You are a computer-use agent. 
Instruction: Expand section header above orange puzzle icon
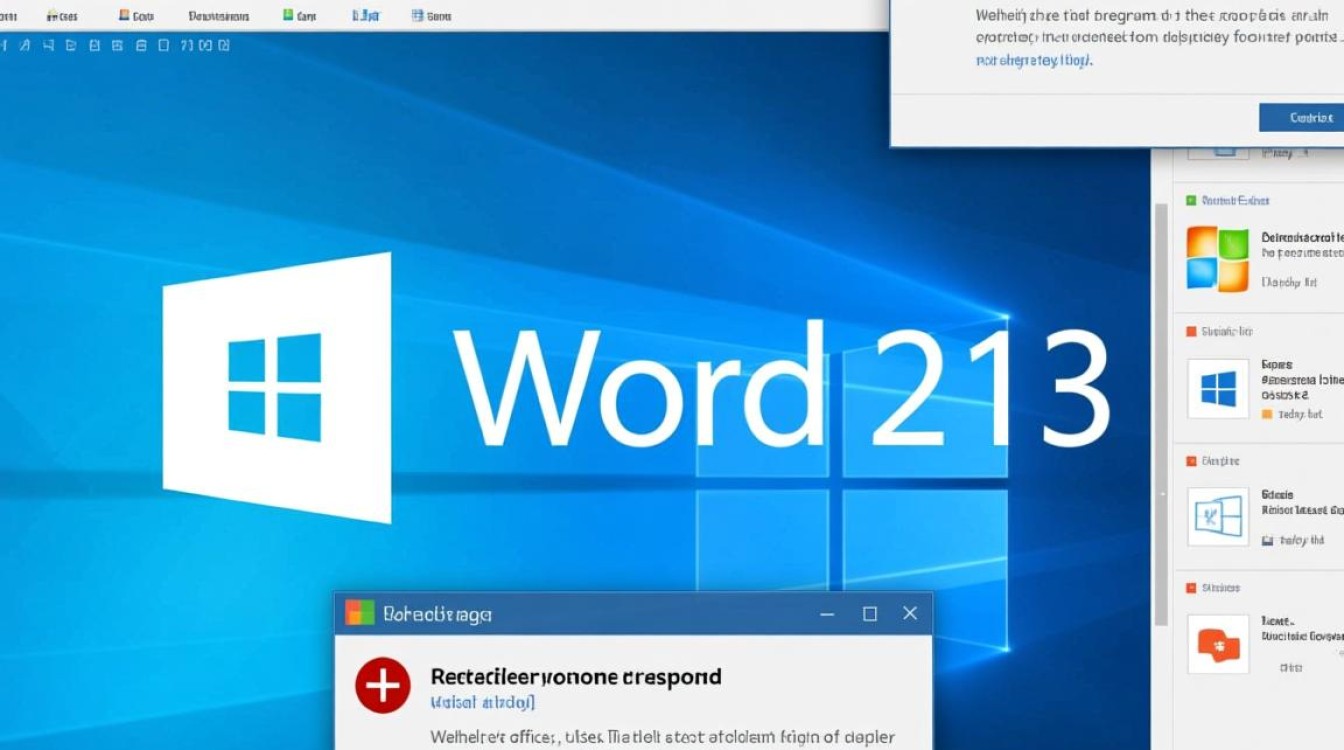1212,588
